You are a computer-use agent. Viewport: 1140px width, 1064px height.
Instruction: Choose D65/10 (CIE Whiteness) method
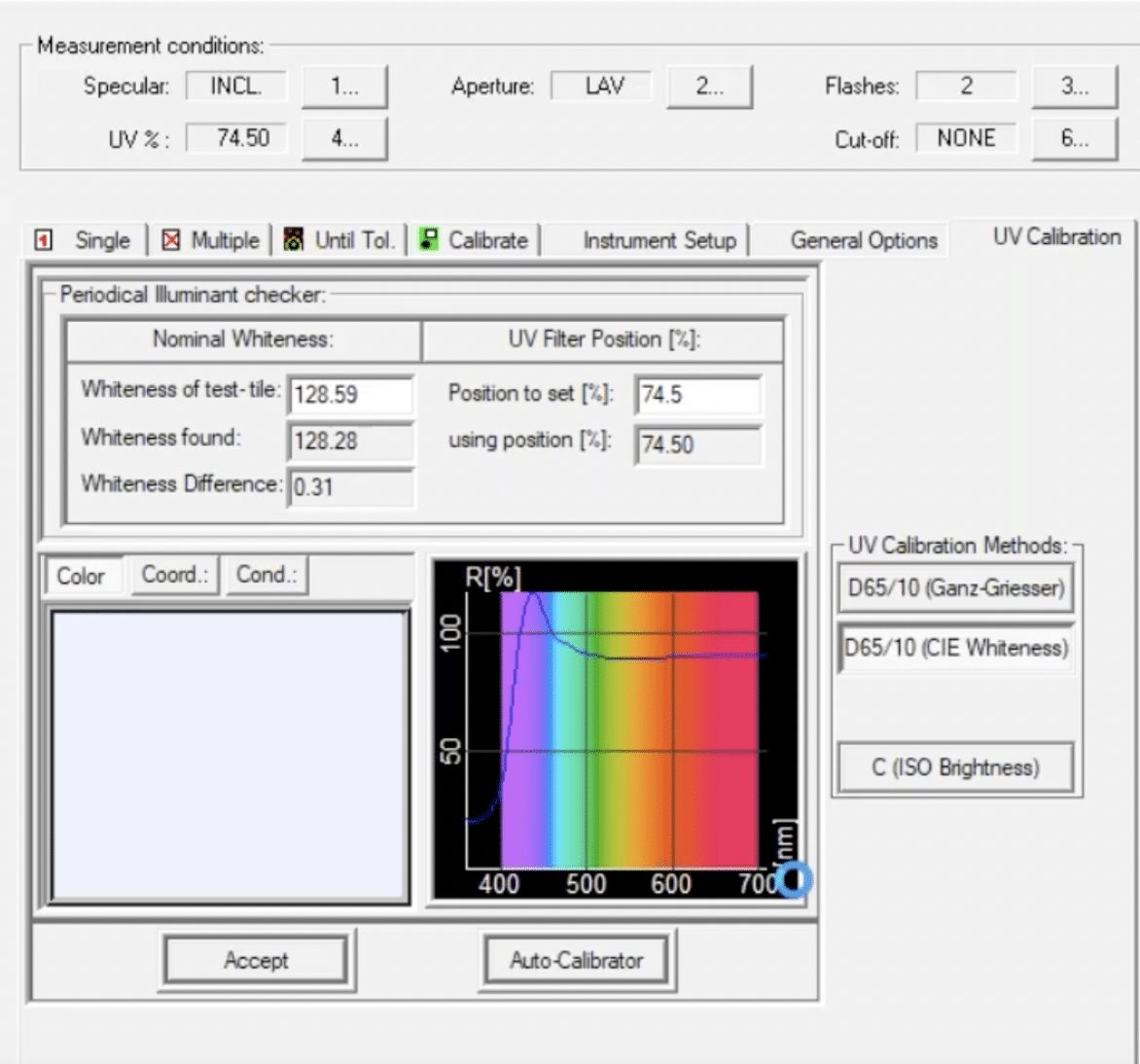coord(955,648)
